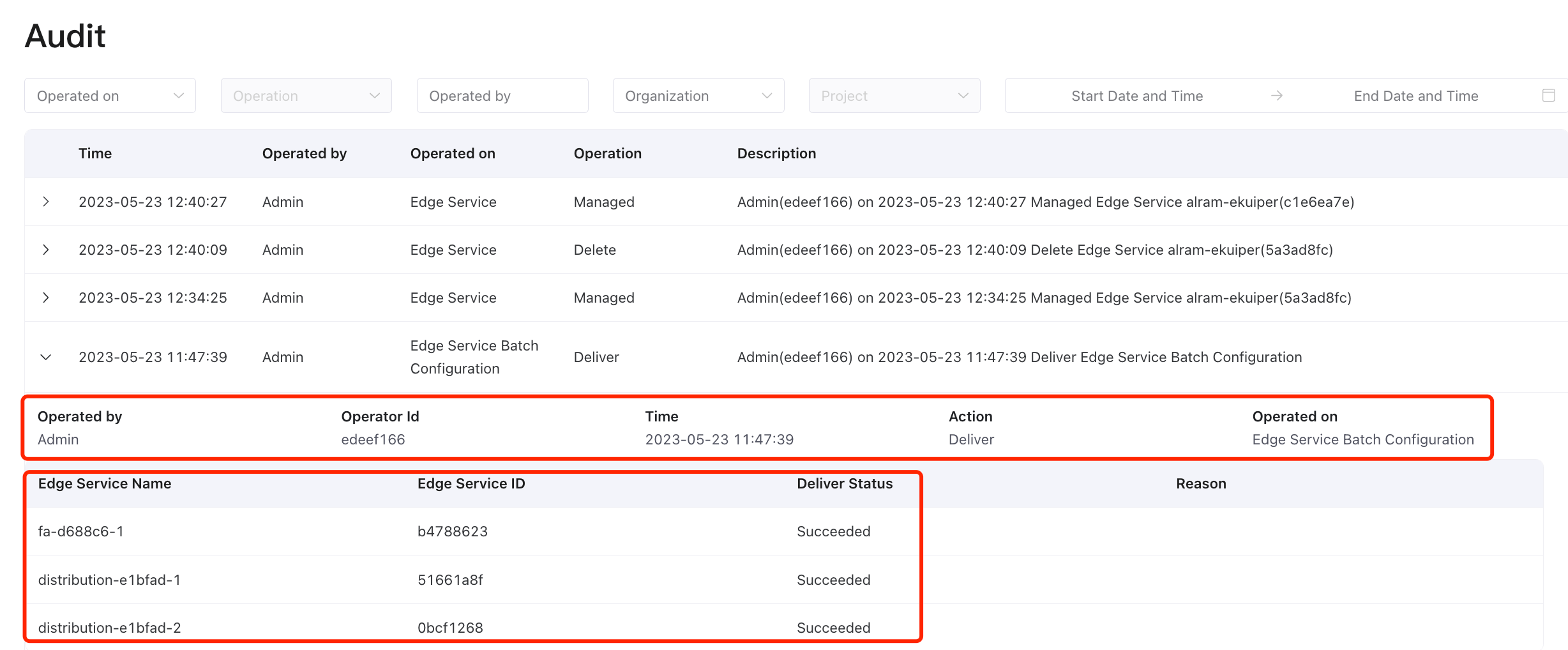The height and width of the screenshot is (650, 1568).
Task: Click the Operated by search field
Action: coord(502,96)
